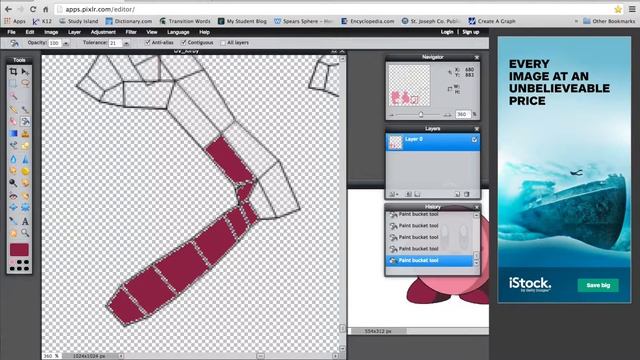Select the Sponge tool

pyautogui.click(x=25, y=171)
